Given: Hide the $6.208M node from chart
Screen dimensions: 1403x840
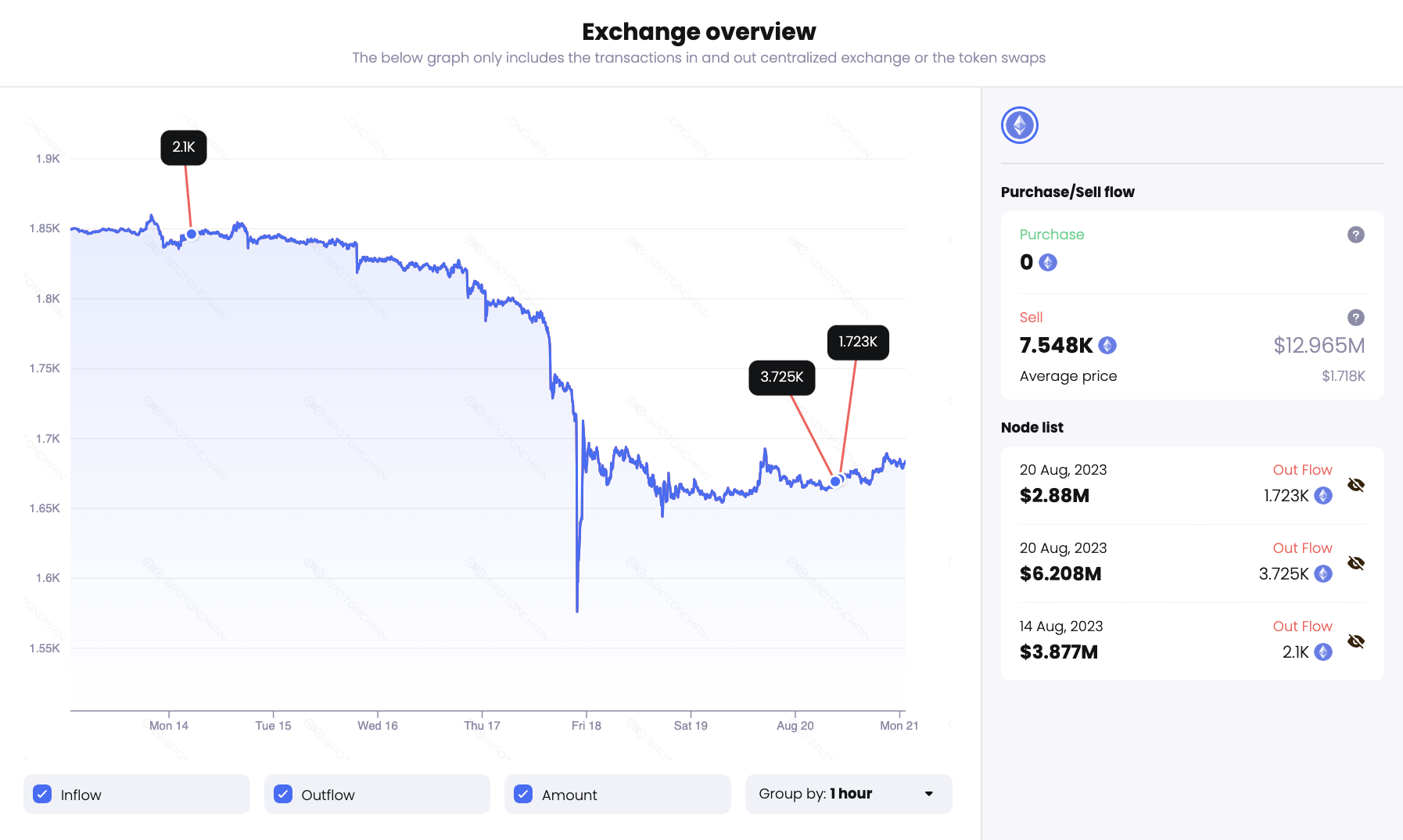Looking at the screenshot, I should [x=1356, y=563].
